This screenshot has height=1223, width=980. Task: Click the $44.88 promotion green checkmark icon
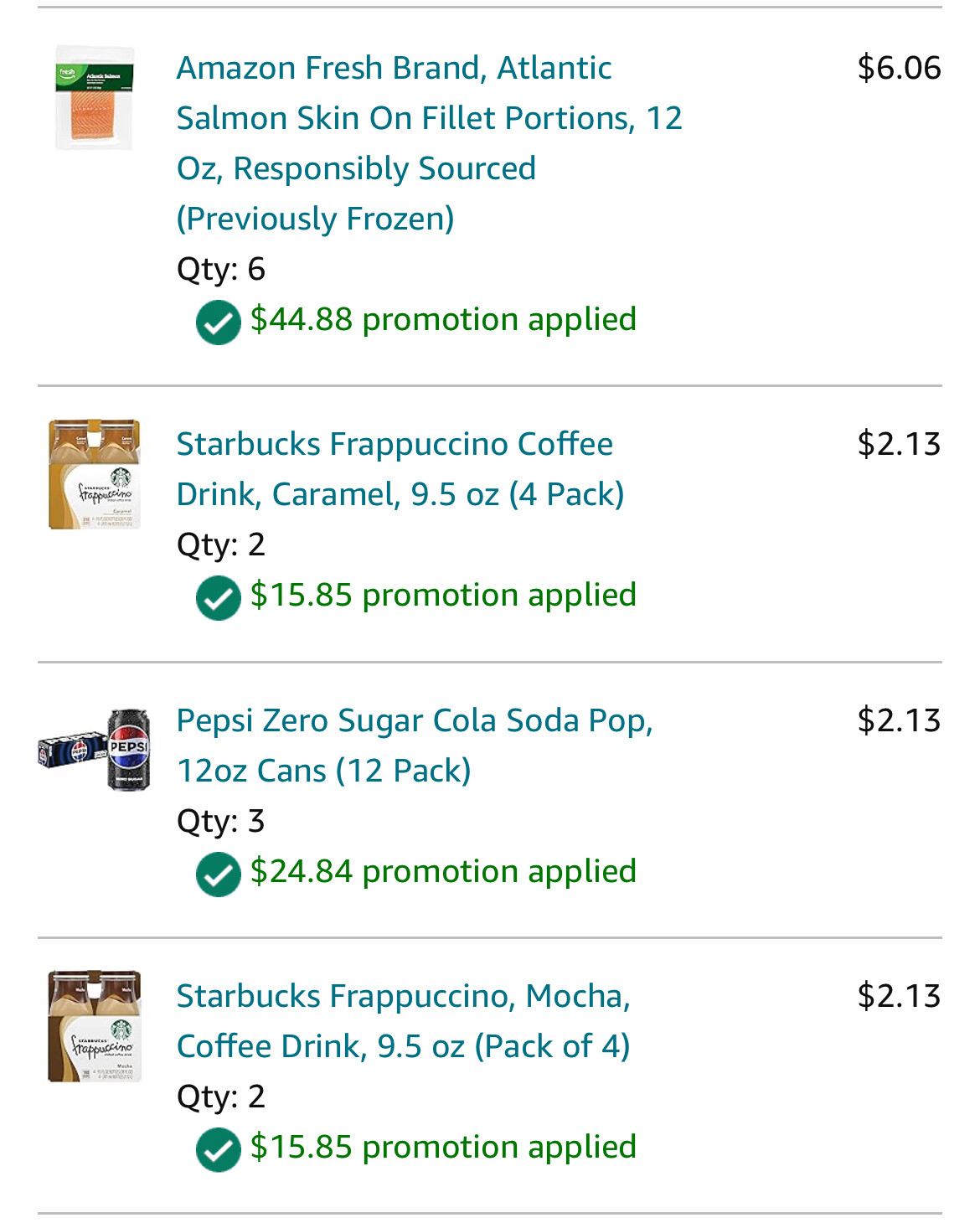pyautogui.click(x=219, y=323)
